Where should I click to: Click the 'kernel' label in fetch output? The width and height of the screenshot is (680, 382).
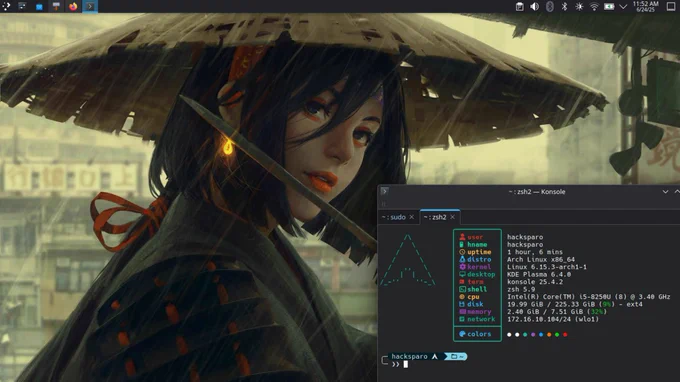point(479,267)
